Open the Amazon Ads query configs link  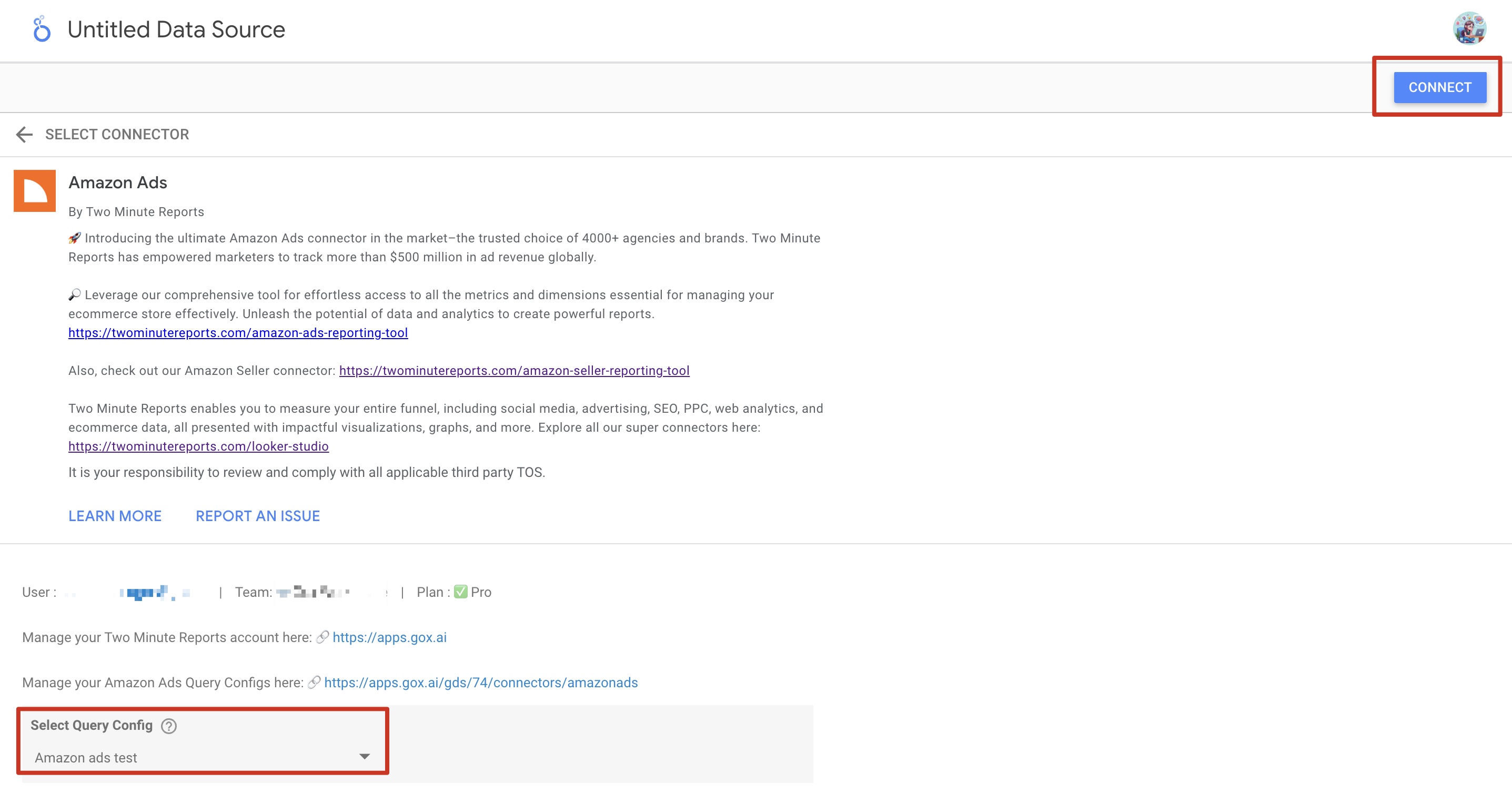[481, 683]
